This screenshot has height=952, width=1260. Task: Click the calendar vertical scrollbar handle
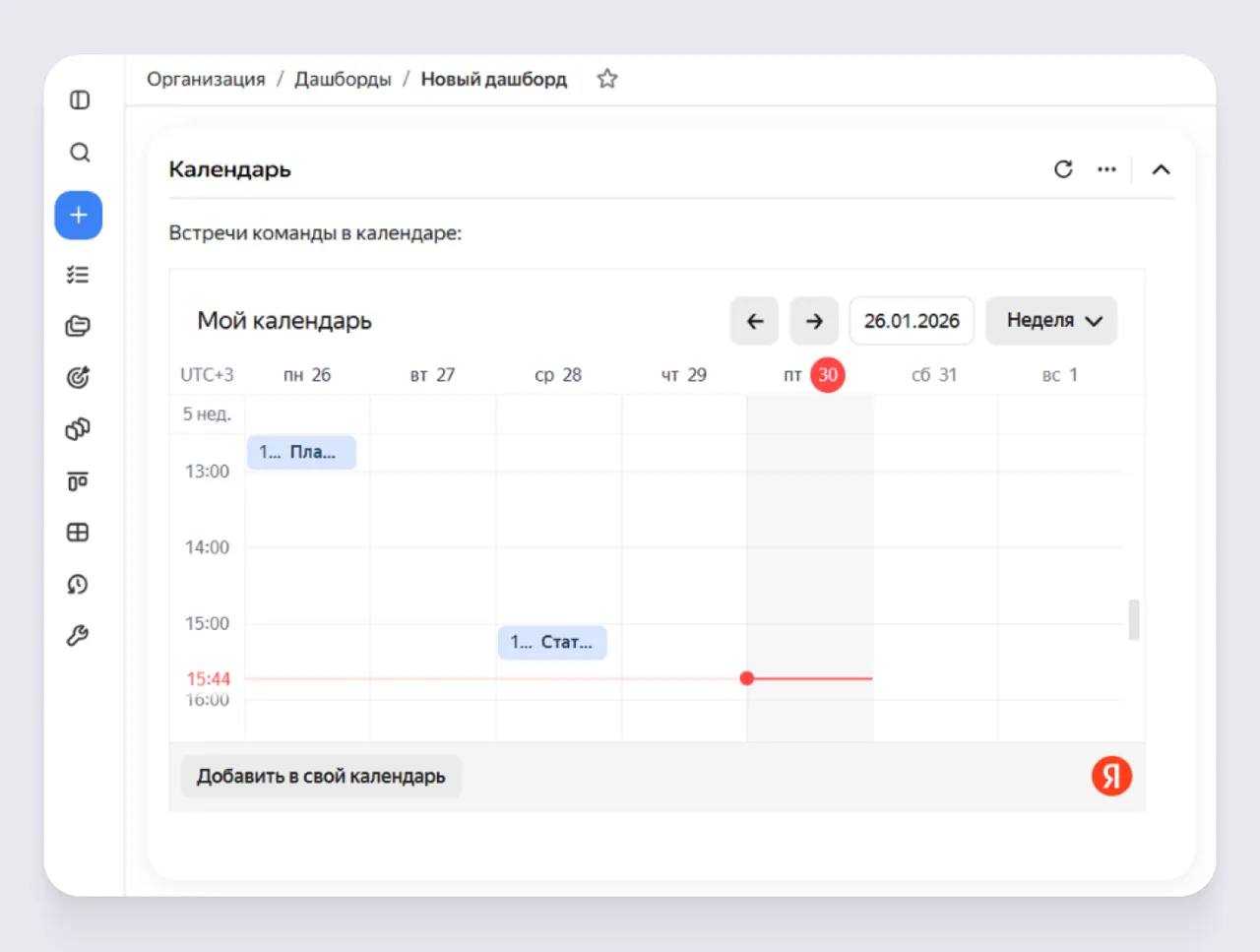pos(1134,620)
